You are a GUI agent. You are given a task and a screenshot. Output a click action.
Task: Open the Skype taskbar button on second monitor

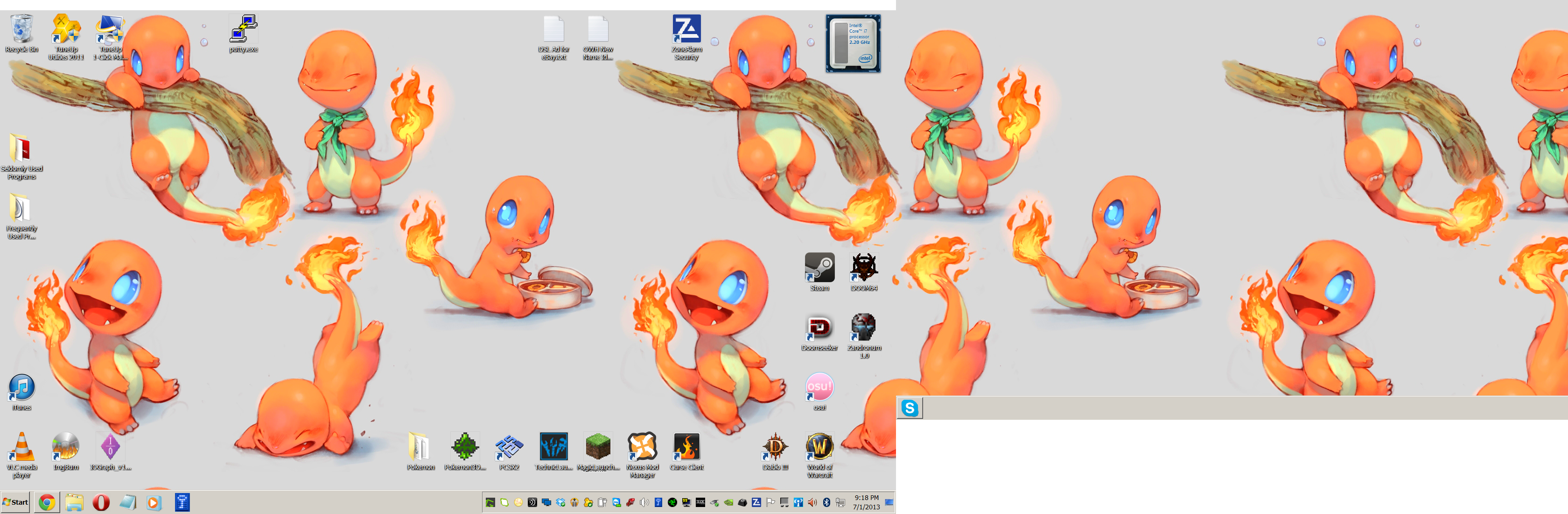(x=910, y=408)
